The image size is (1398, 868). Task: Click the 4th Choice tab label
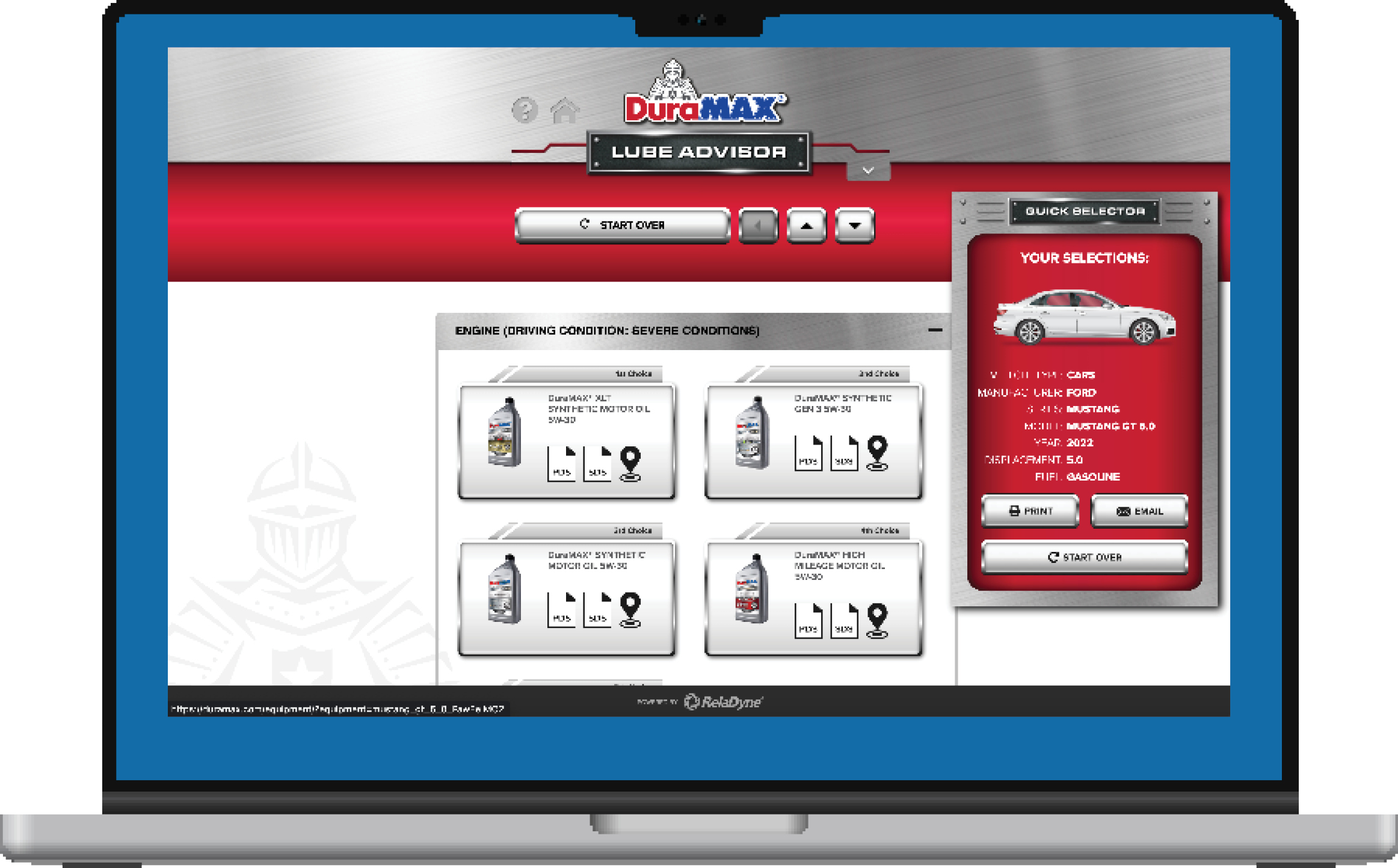point(879,531)
